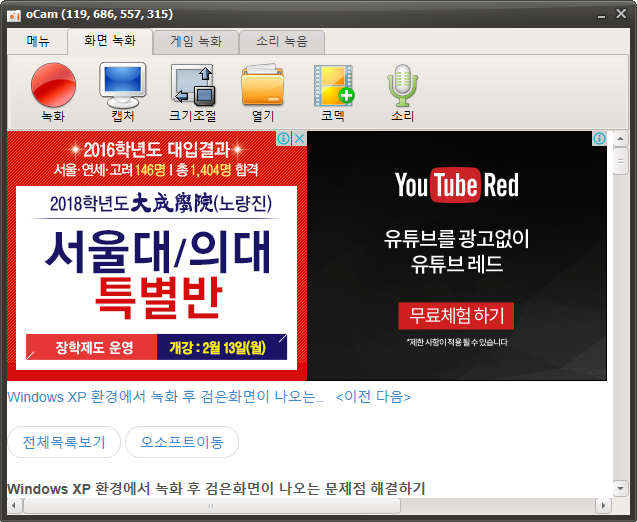Start recording with the red 녹화 button

53,92
